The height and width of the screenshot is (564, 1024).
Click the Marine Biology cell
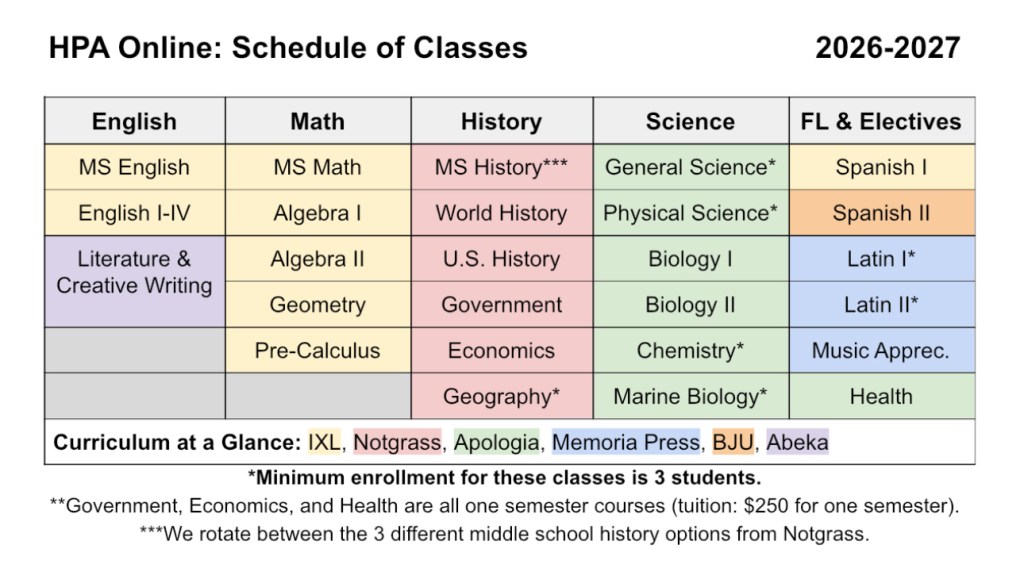(690, 397)
